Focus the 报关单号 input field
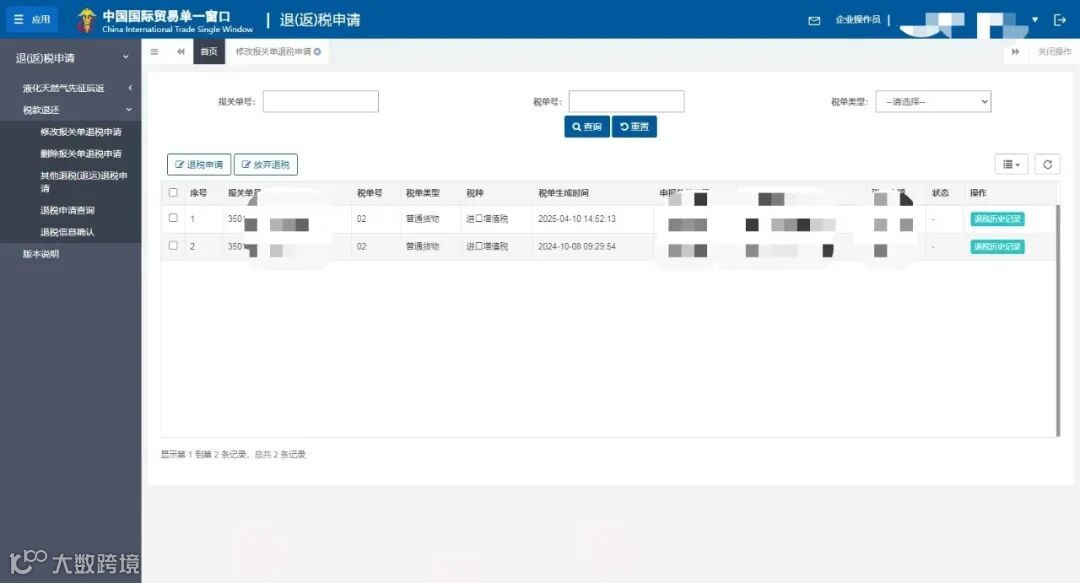This screenshot has width=1080, height=583. [x=320, y=101]
